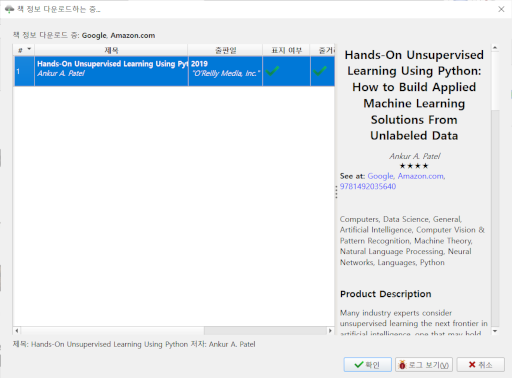
Task: Click the Ankur A. Patel author in details
Action: (x=414, y=156)
